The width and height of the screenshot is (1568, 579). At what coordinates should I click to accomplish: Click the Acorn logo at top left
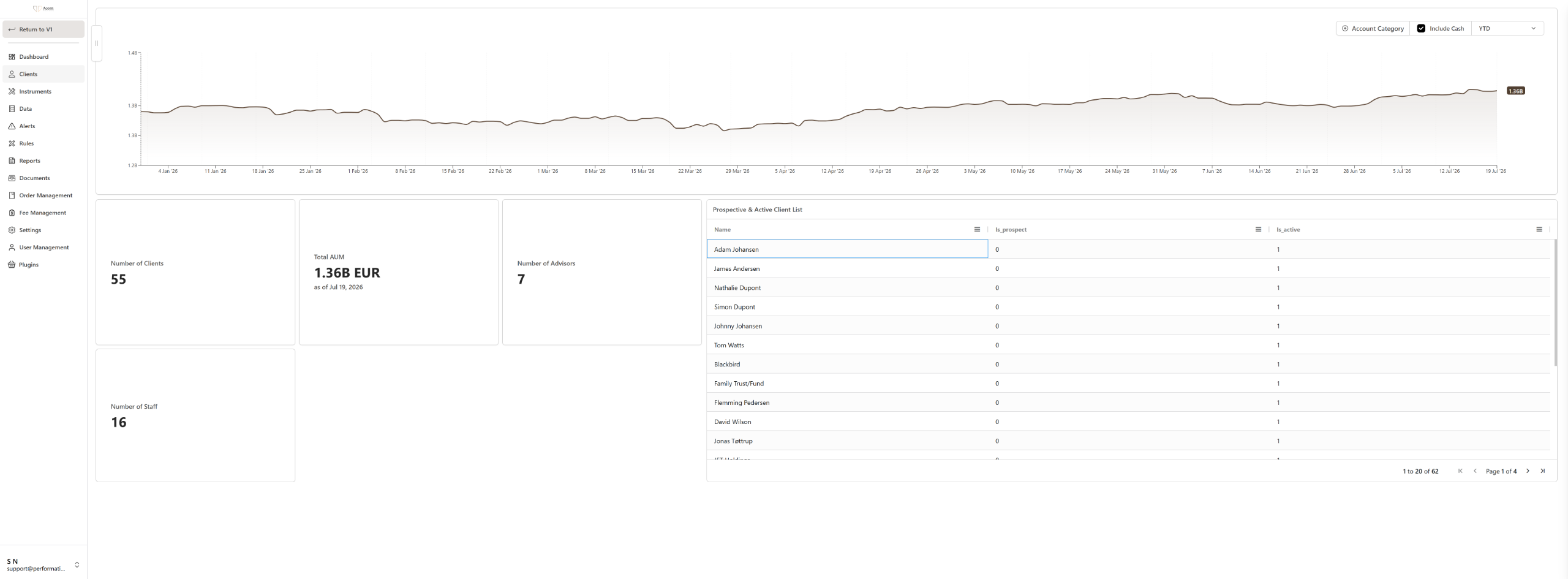(43, 9)
